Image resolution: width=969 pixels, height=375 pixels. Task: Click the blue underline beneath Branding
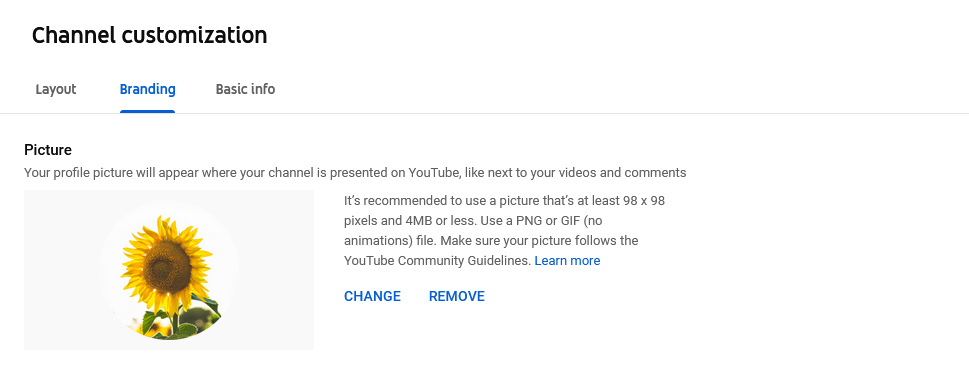[147, 112]
